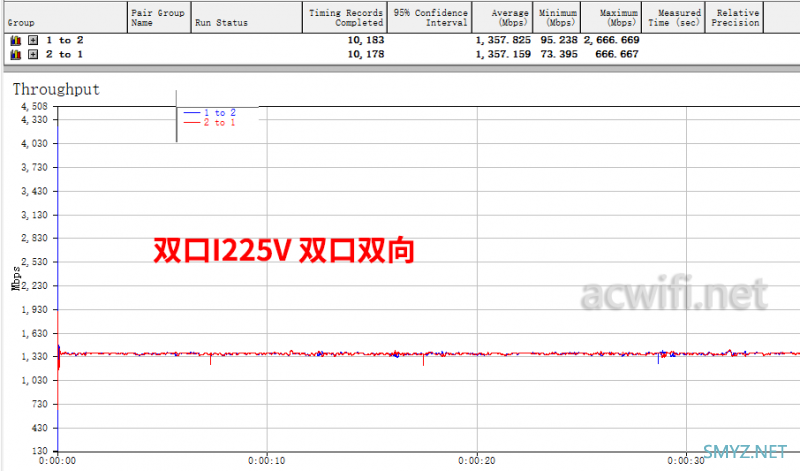This screenshot has width=800, height=471.
Task: Click the red '2 to 1' legend entry
Action: pos(210,122)
